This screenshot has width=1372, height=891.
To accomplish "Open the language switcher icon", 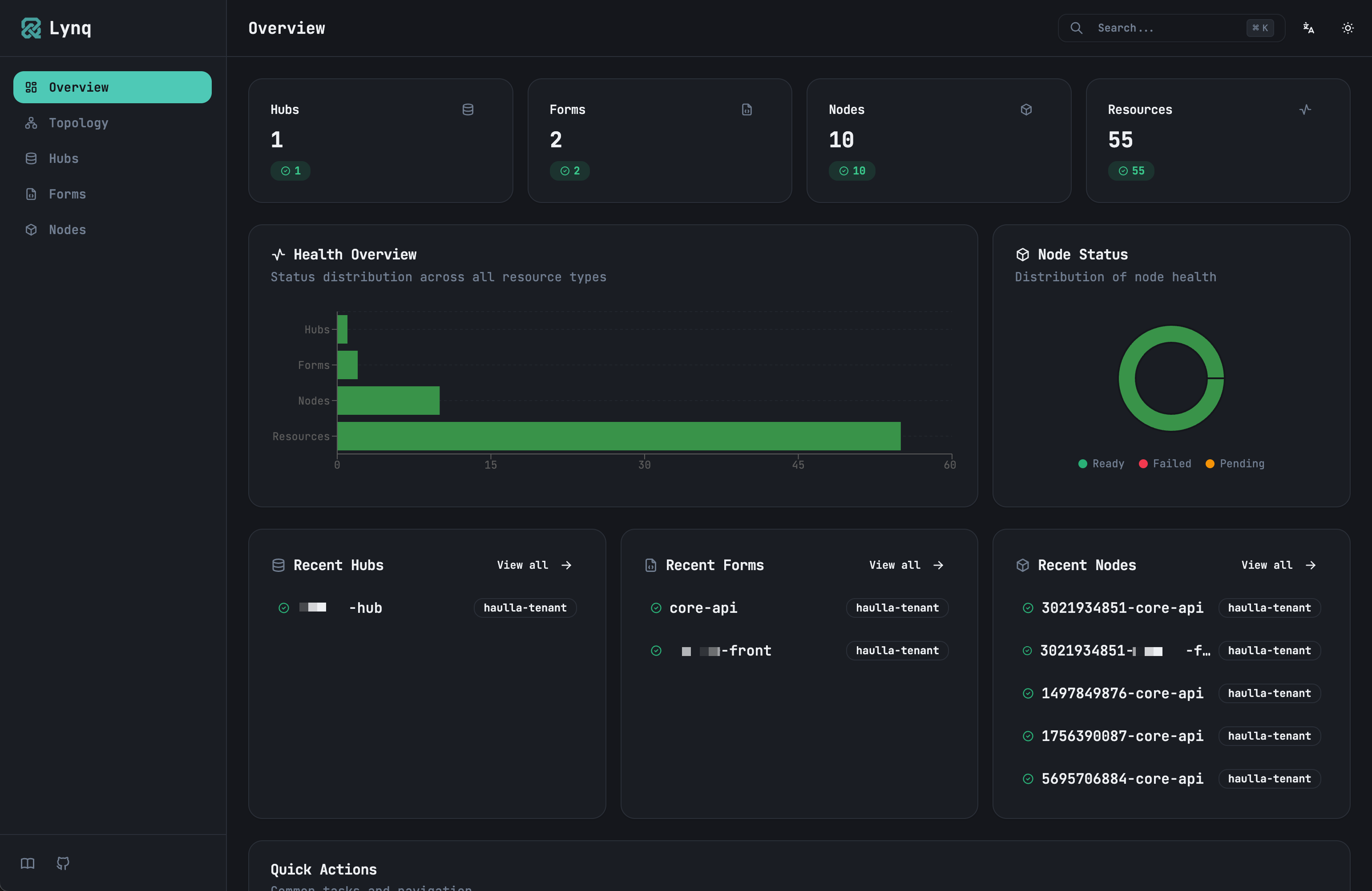I will [1308, 28].
